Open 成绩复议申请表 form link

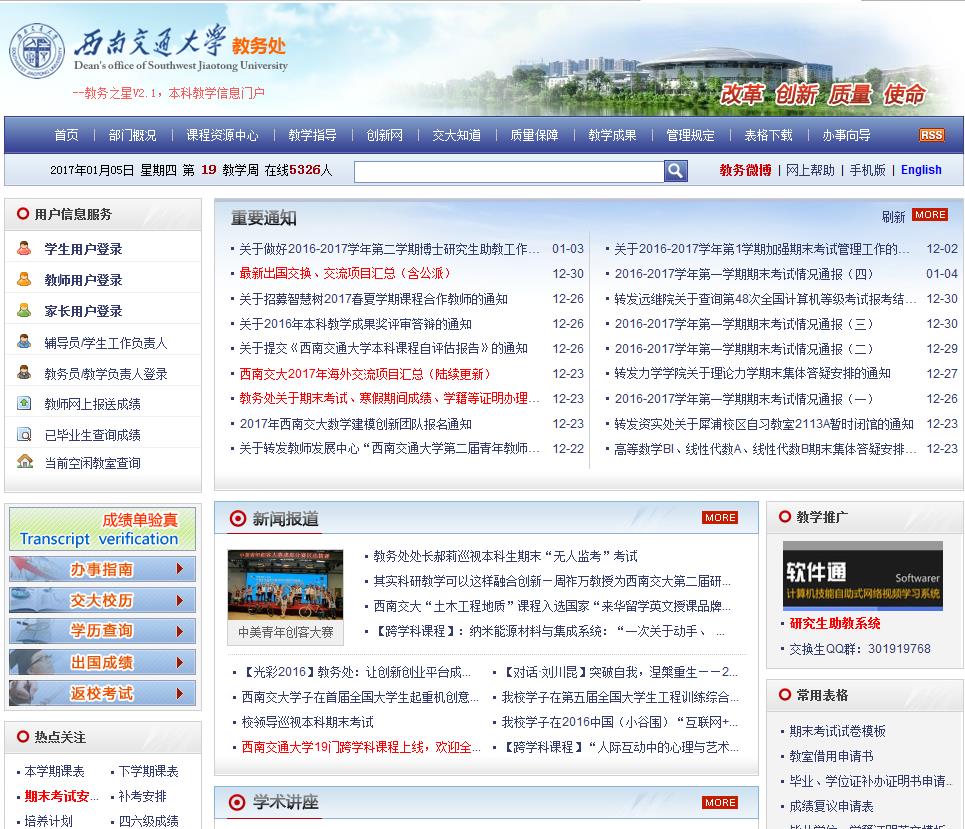click(x=831, y=806)
